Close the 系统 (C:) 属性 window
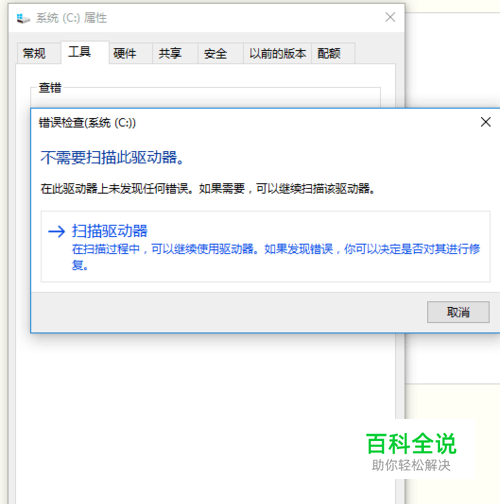This screenshot has width=500, height=504. (x=390, y=17)
